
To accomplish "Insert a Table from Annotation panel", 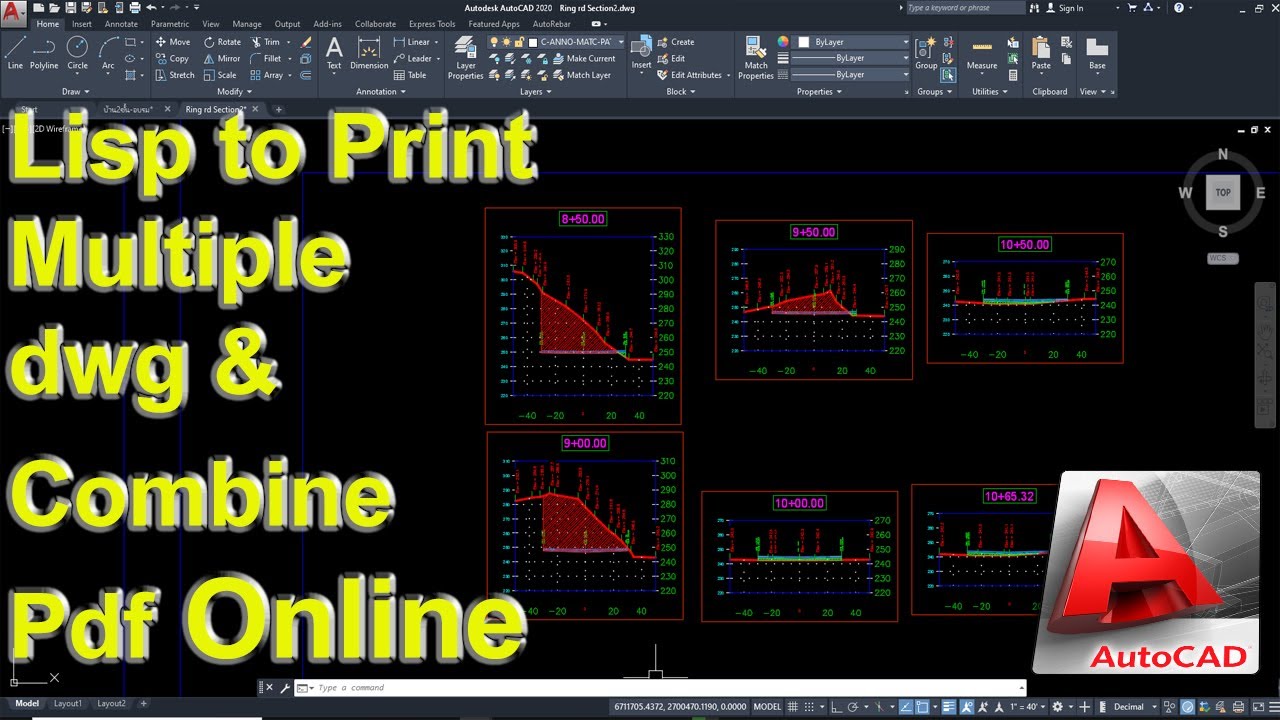I will click(410, 75).
